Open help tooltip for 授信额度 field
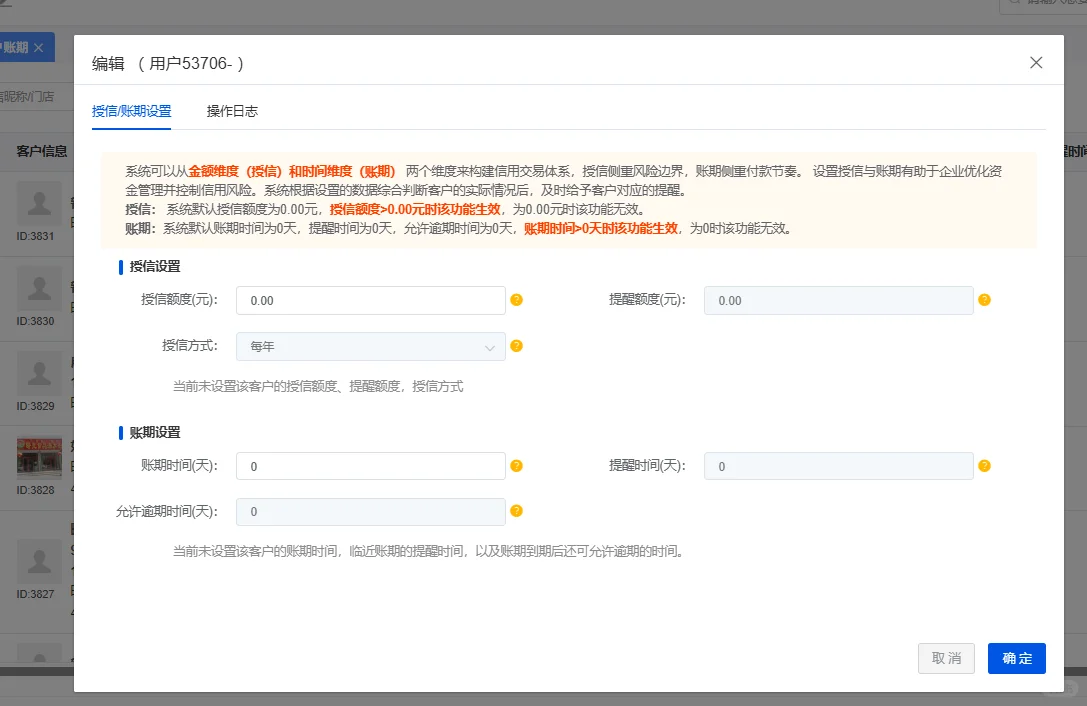 coord(516,300)
